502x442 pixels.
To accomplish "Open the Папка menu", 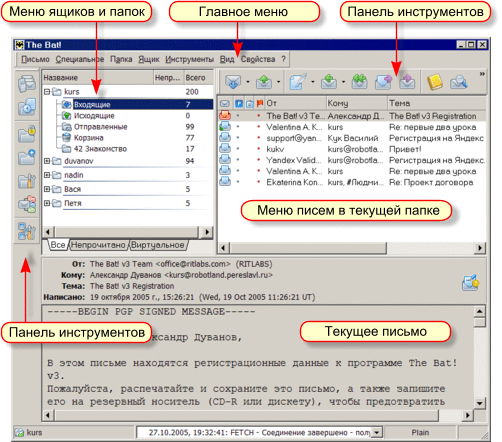I will pyautogui.click(x=121, y=59).
